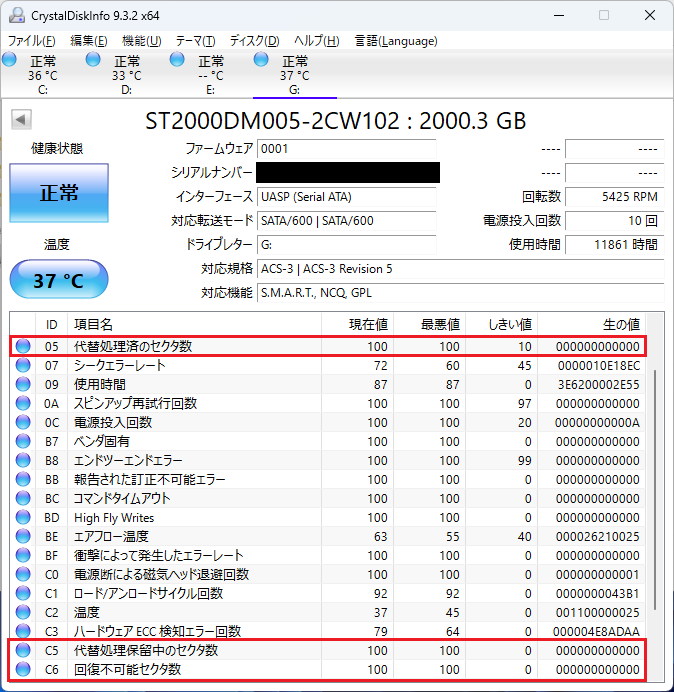The image size is (674, 692).
Task: Click the CrystalDiskInfo app icon in title bar
Action: pyautogui.click(x=17, y=15)
